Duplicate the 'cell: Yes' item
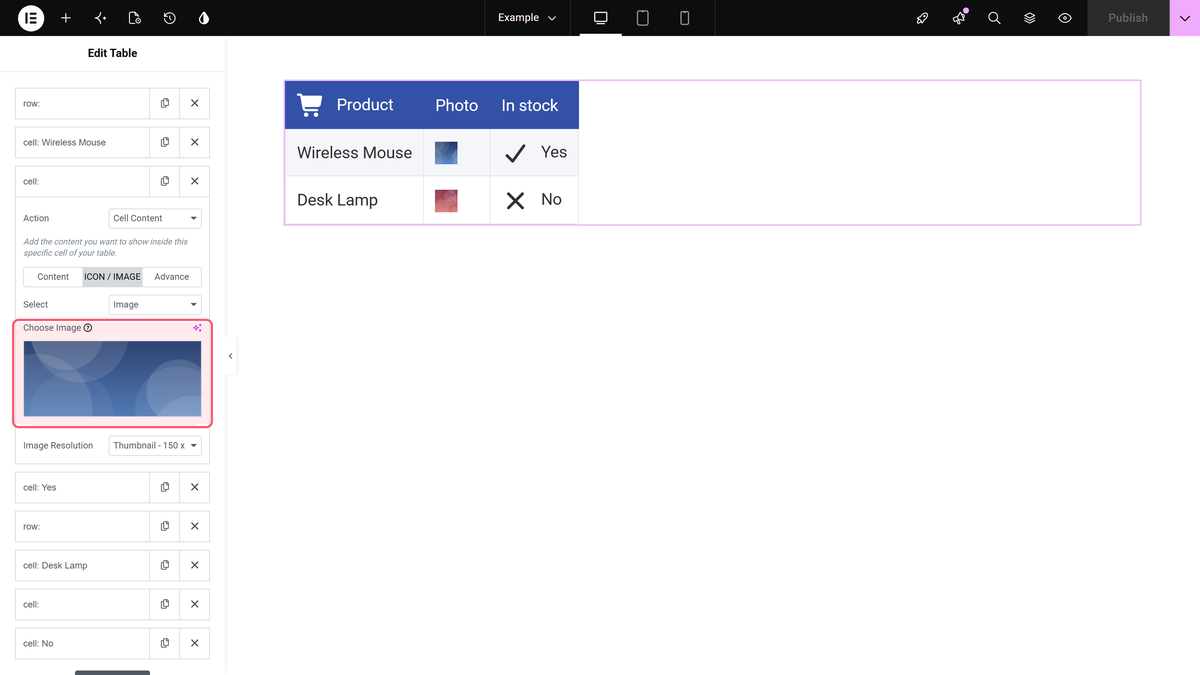This screenshot has height=675, width=1200. 165,487
